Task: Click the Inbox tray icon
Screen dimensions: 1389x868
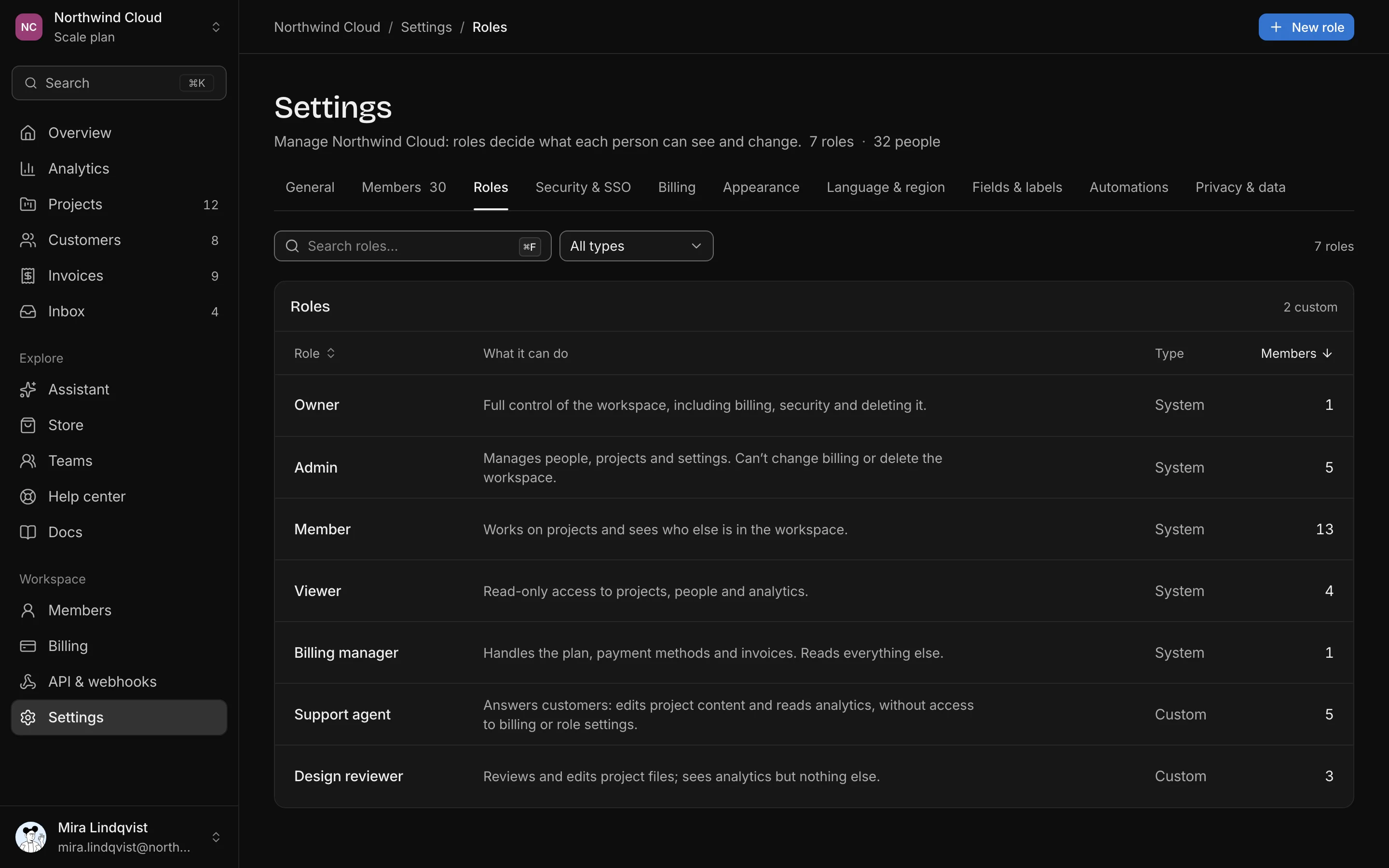Action: pyautogui.click(x=27, y=311)
